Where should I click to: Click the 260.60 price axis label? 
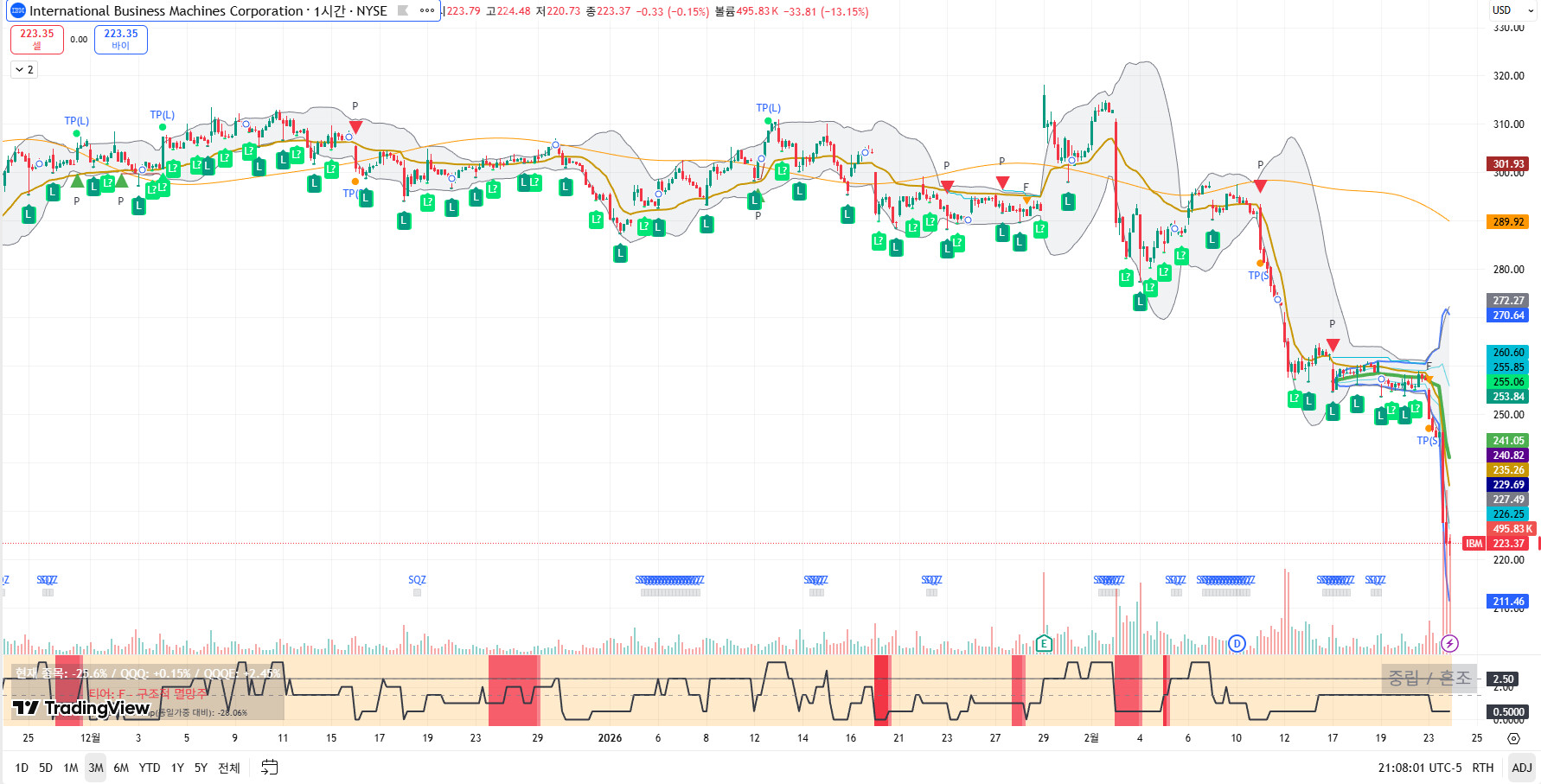(x=1509, y=353)
